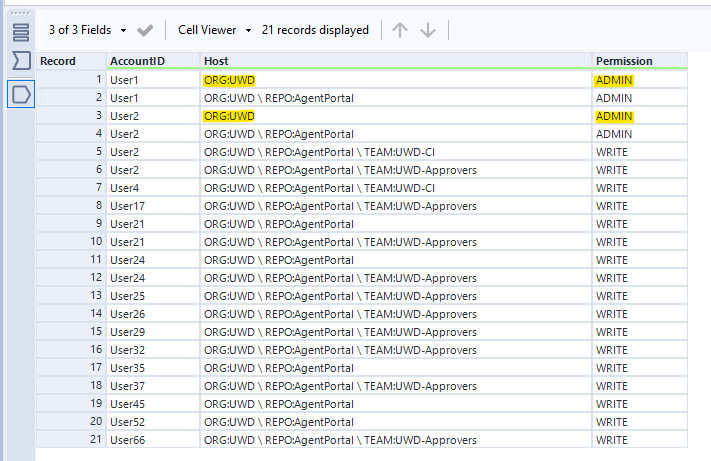This screenshot has height=461, width=711.
Task: Open the 3 of 3 Fields dropdown
Action: [x=88, y=30]
